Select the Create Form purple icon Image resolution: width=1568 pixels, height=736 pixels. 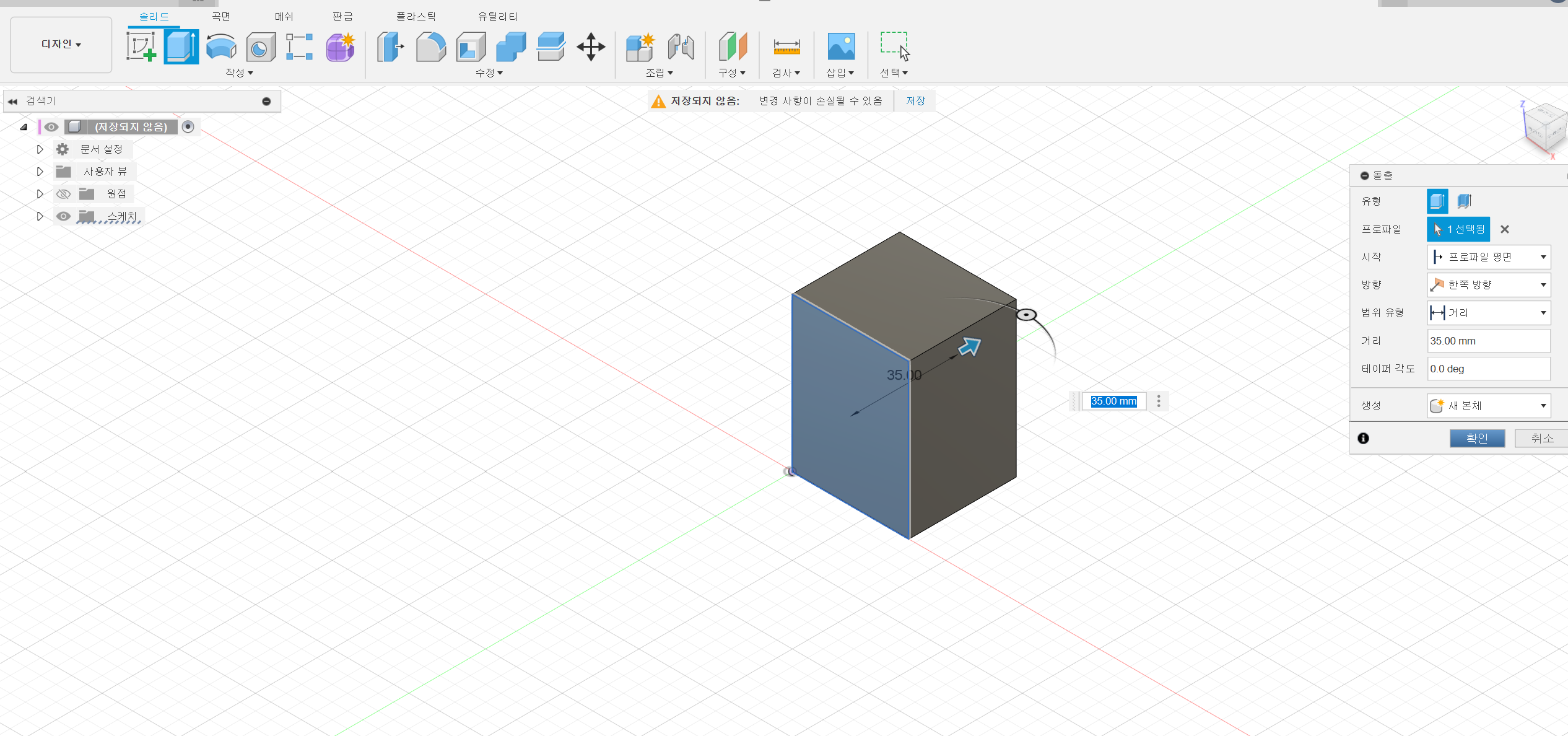340,47
